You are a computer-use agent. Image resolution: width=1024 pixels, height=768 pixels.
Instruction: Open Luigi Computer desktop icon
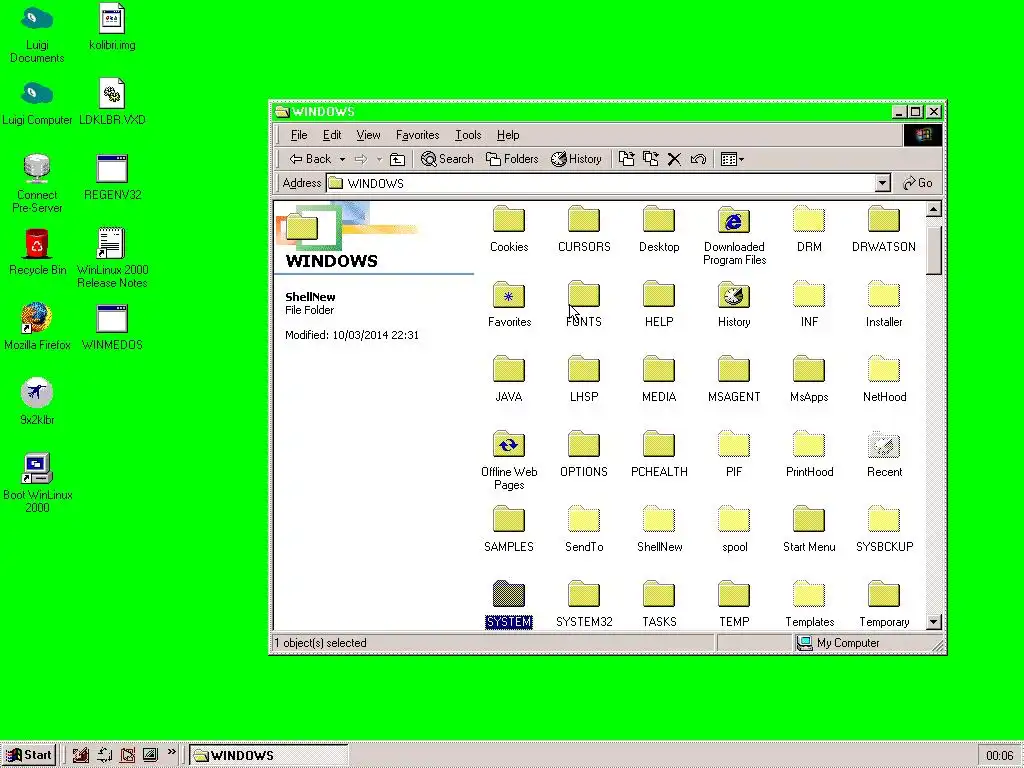tap(37, 102)
